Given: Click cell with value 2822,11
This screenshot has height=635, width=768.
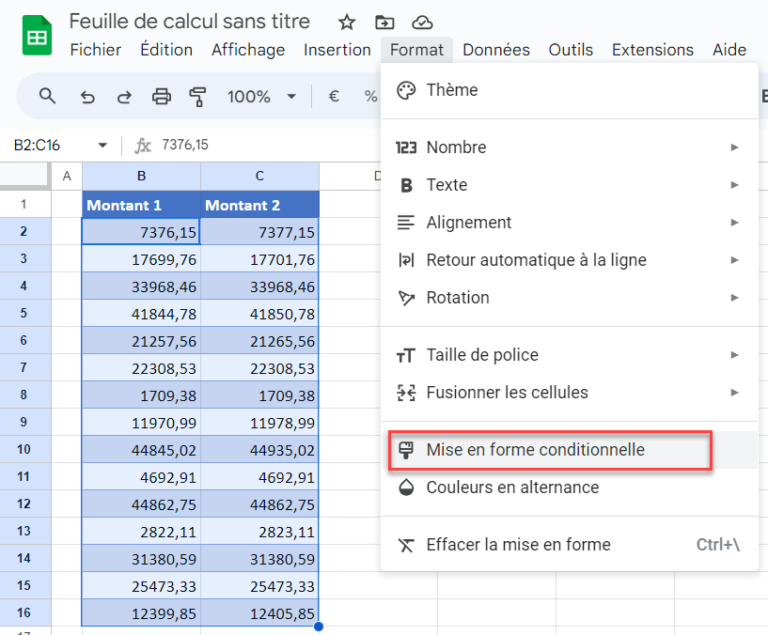Looking at the screenshot, I should tap(142, 532).
